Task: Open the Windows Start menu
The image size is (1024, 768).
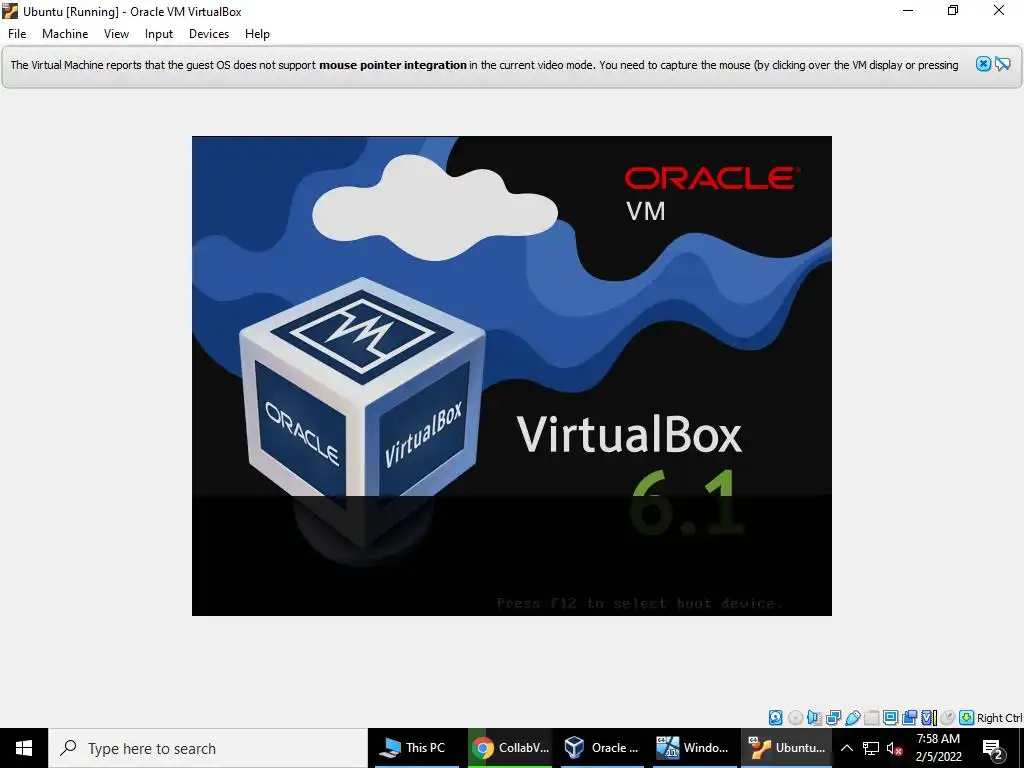Action: 24,748
